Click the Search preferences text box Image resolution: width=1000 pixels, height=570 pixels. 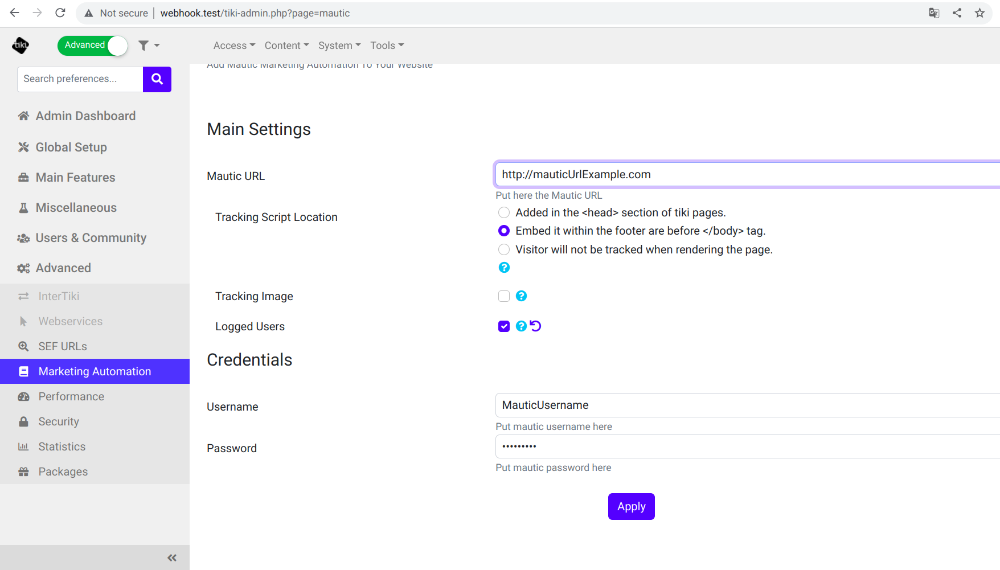tap(80, 79)
